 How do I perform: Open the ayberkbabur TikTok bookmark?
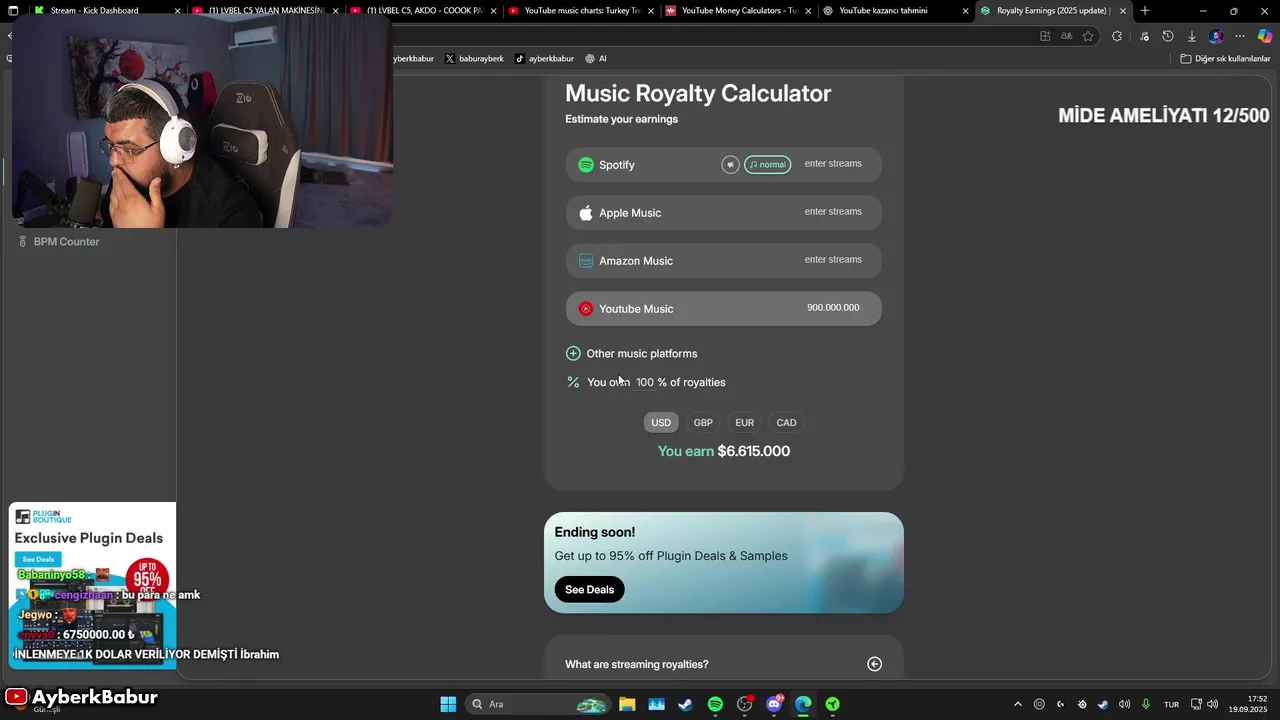click(544, 59)
